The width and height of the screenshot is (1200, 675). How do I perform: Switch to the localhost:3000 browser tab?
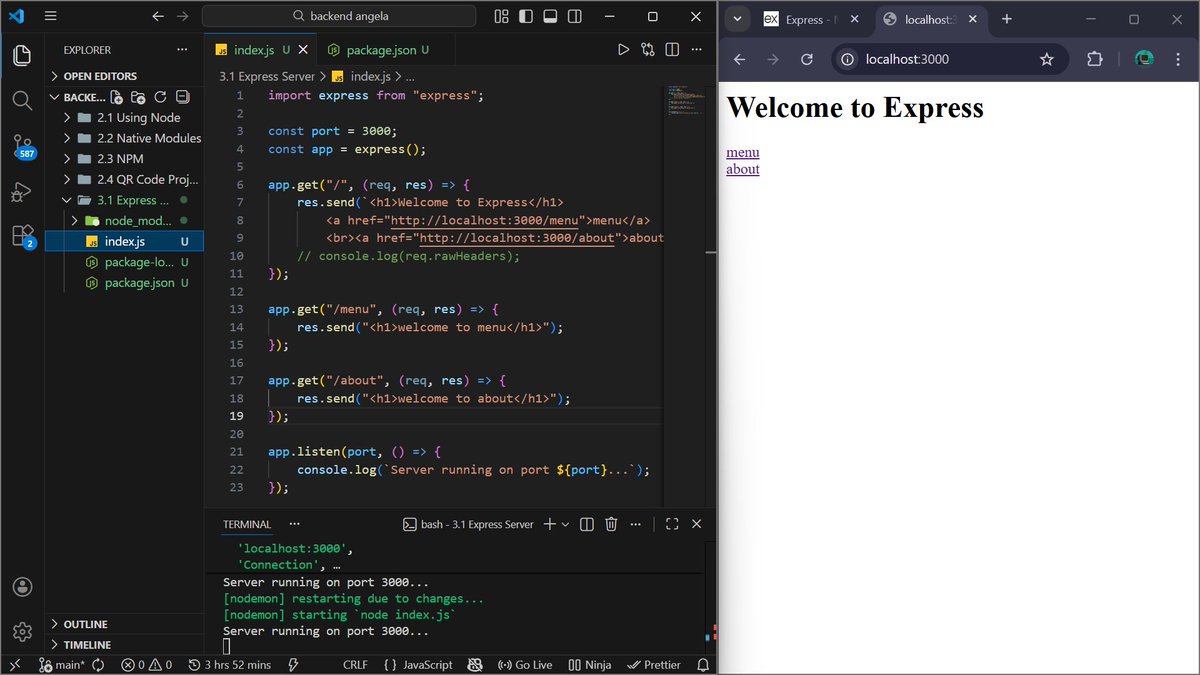click(x=925, y=19)
